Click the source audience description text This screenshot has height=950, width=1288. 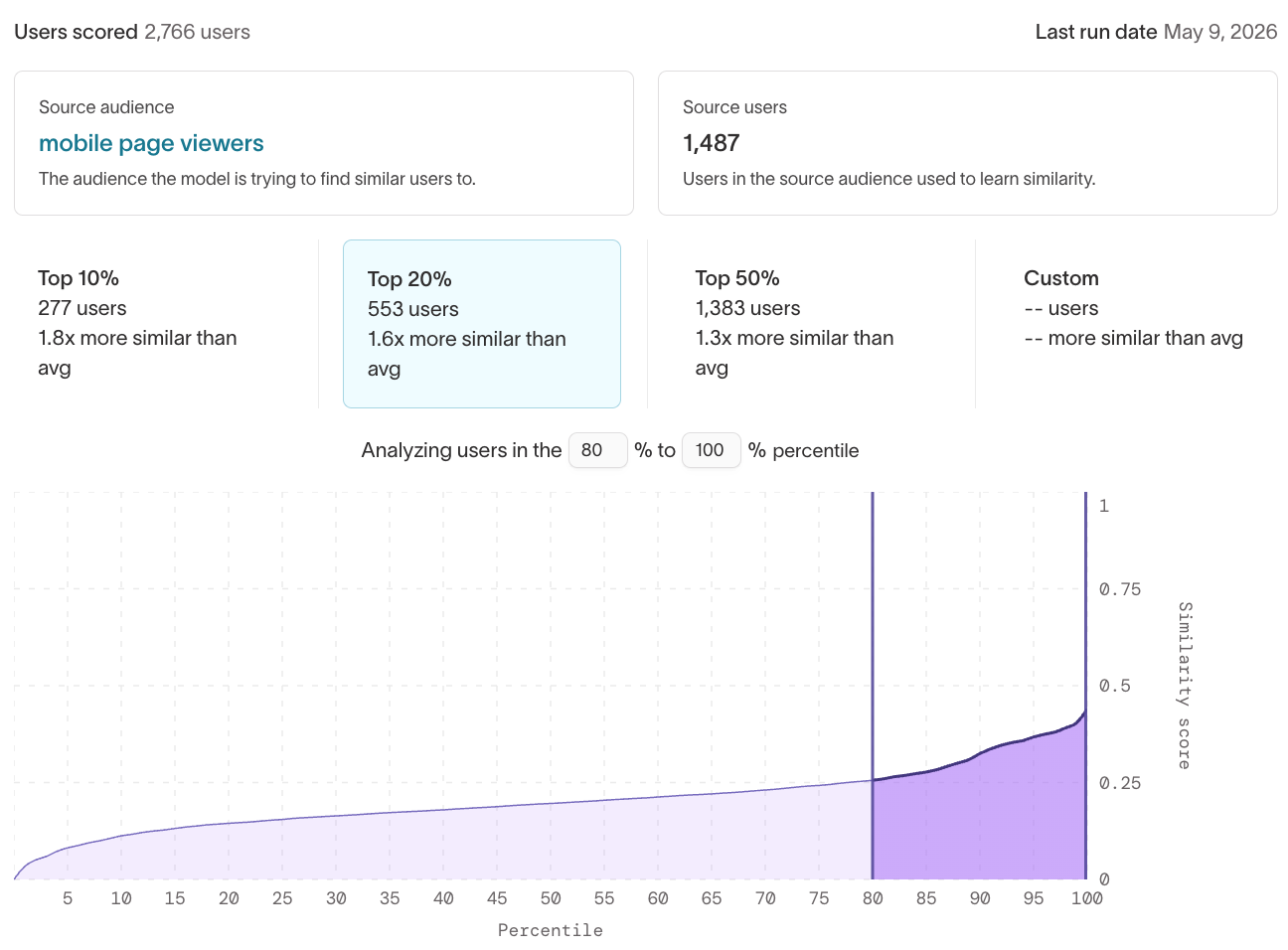257,179
